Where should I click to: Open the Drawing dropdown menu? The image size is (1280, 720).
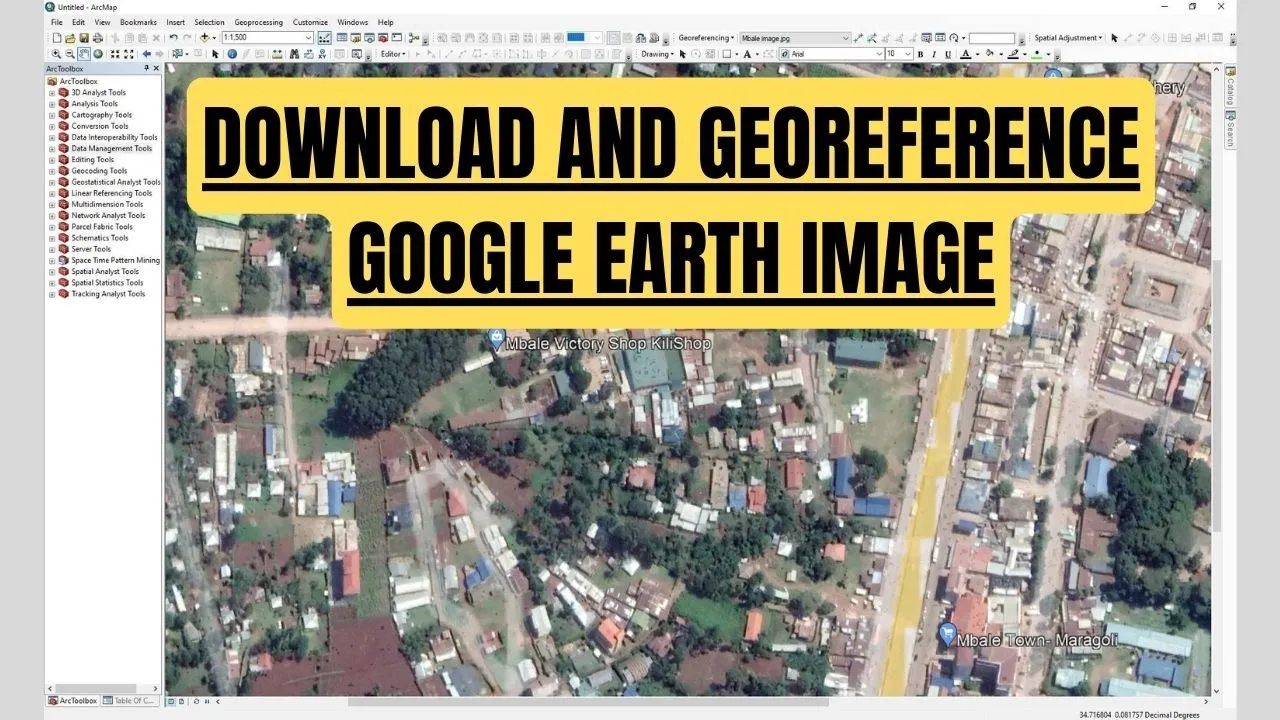pyautogui.click(x=657, y=53)
